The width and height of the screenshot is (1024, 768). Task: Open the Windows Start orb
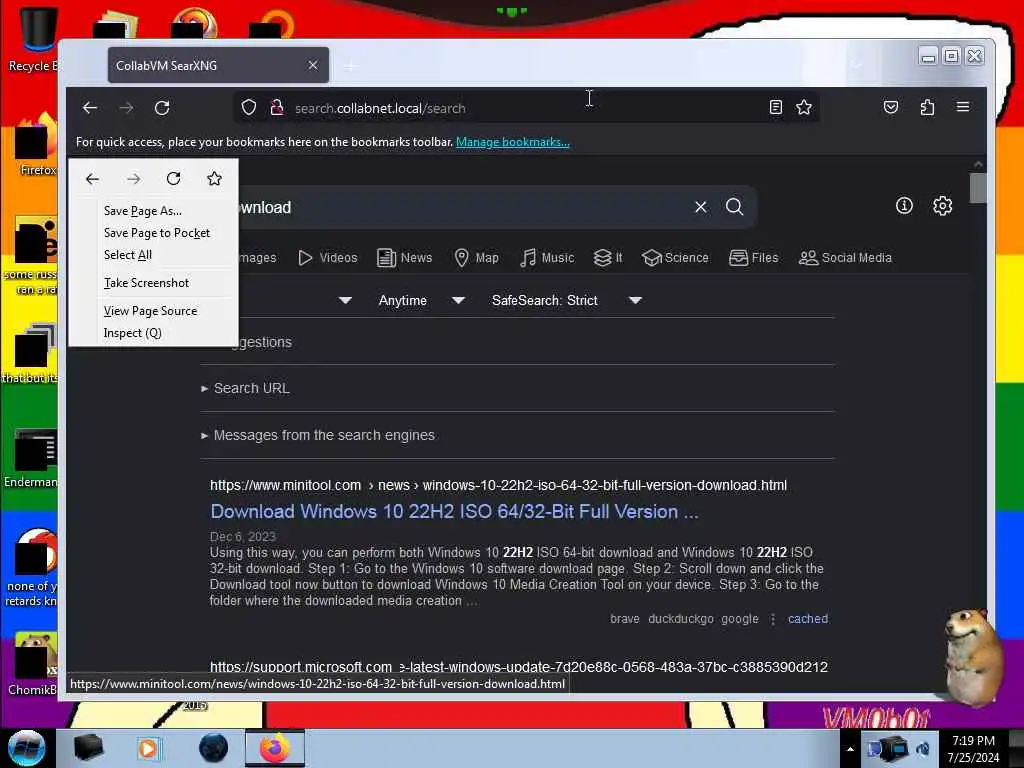[x=26, y=748]
